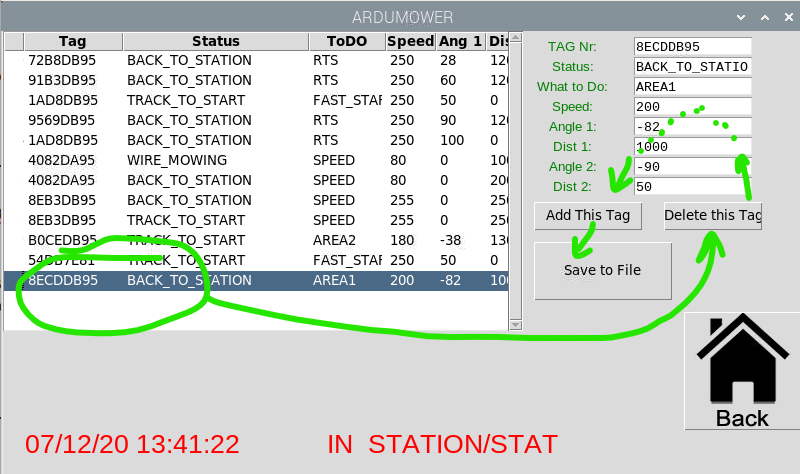This screenshot has height=474, width=800.
Task: Click the window maximize chevron in title bar
Action: (765, 17)
